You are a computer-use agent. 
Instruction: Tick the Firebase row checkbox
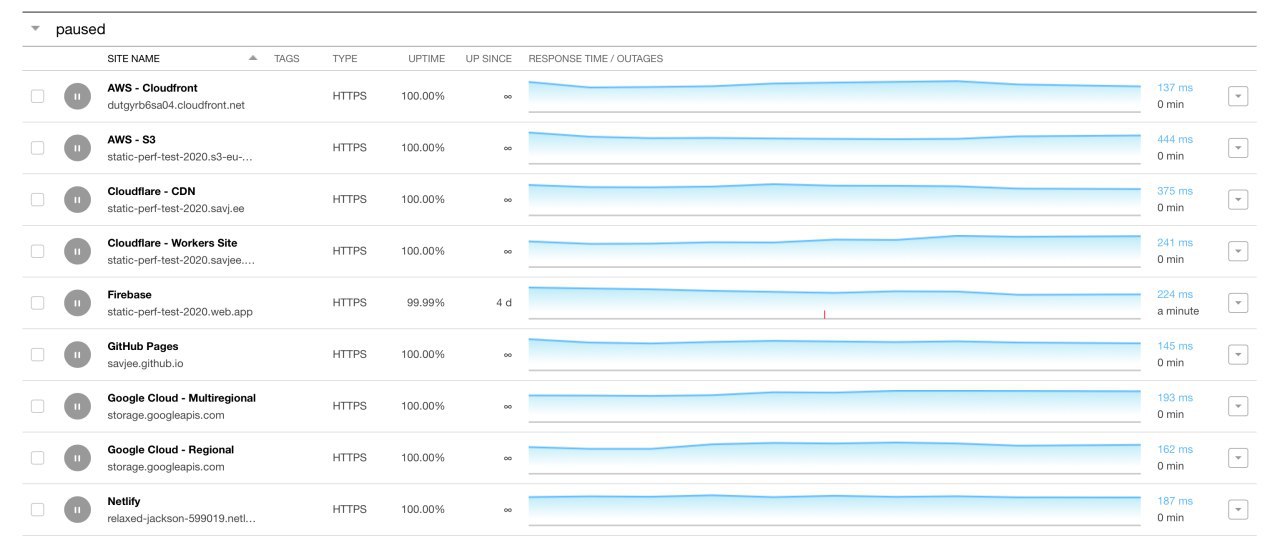(37, 303)
